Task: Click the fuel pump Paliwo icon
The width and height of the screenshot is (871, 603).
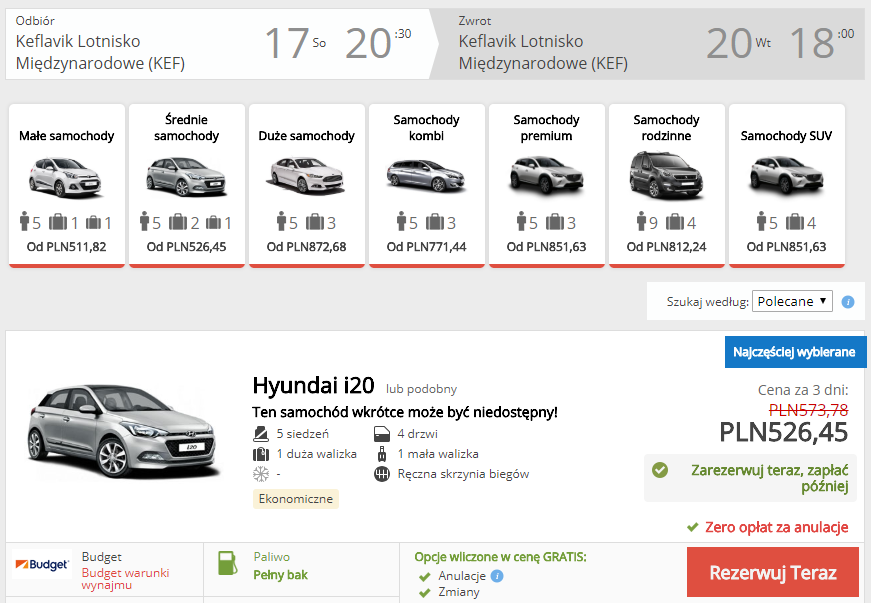Action: coord(227,563)
